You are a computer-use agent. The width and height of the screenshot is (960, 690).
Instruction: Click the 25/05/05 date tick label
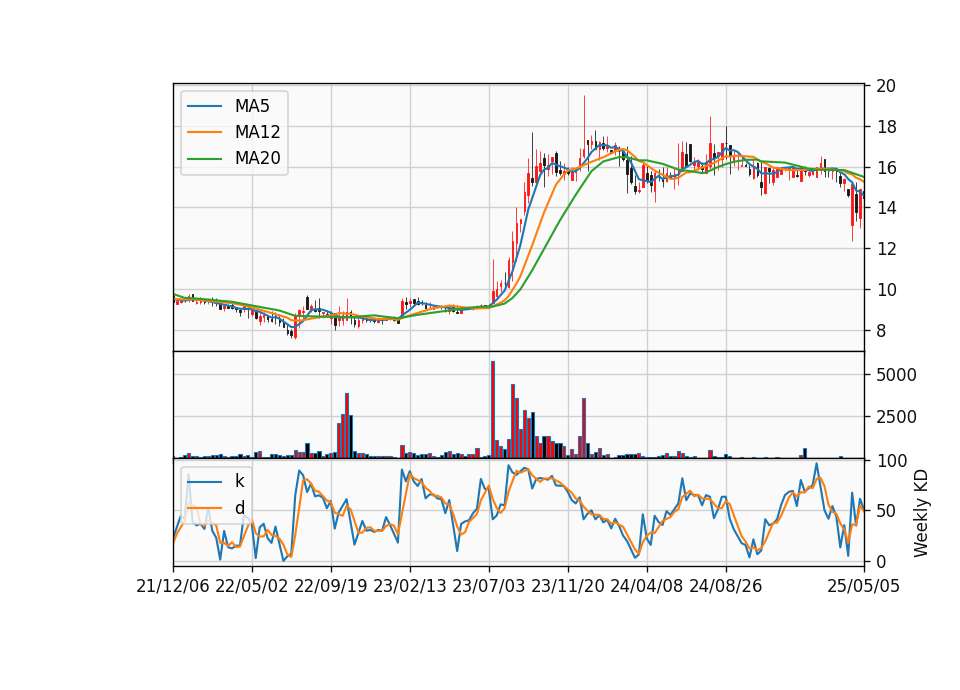863,586
